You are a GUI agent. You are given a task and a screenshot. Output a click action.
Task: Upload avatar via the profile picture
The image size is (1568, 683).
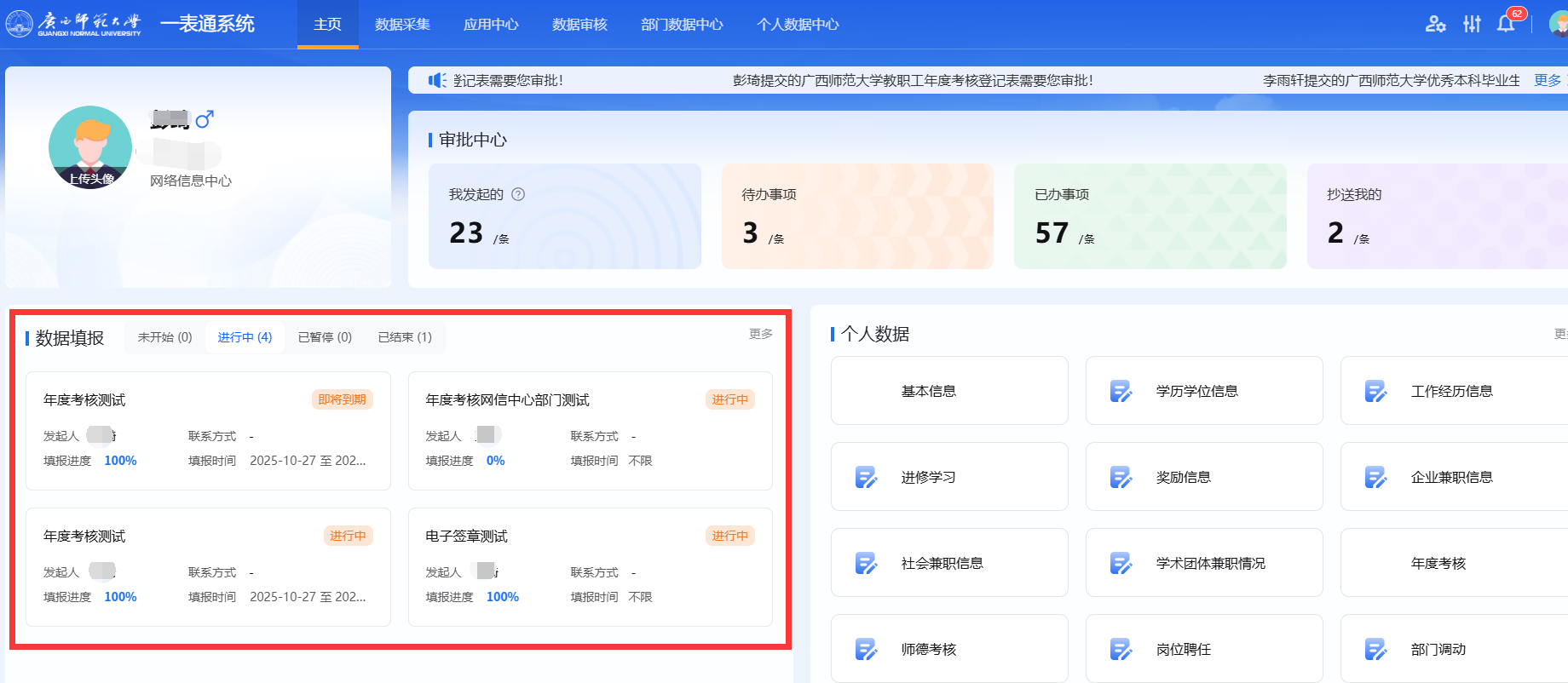[x=90, y=147]
